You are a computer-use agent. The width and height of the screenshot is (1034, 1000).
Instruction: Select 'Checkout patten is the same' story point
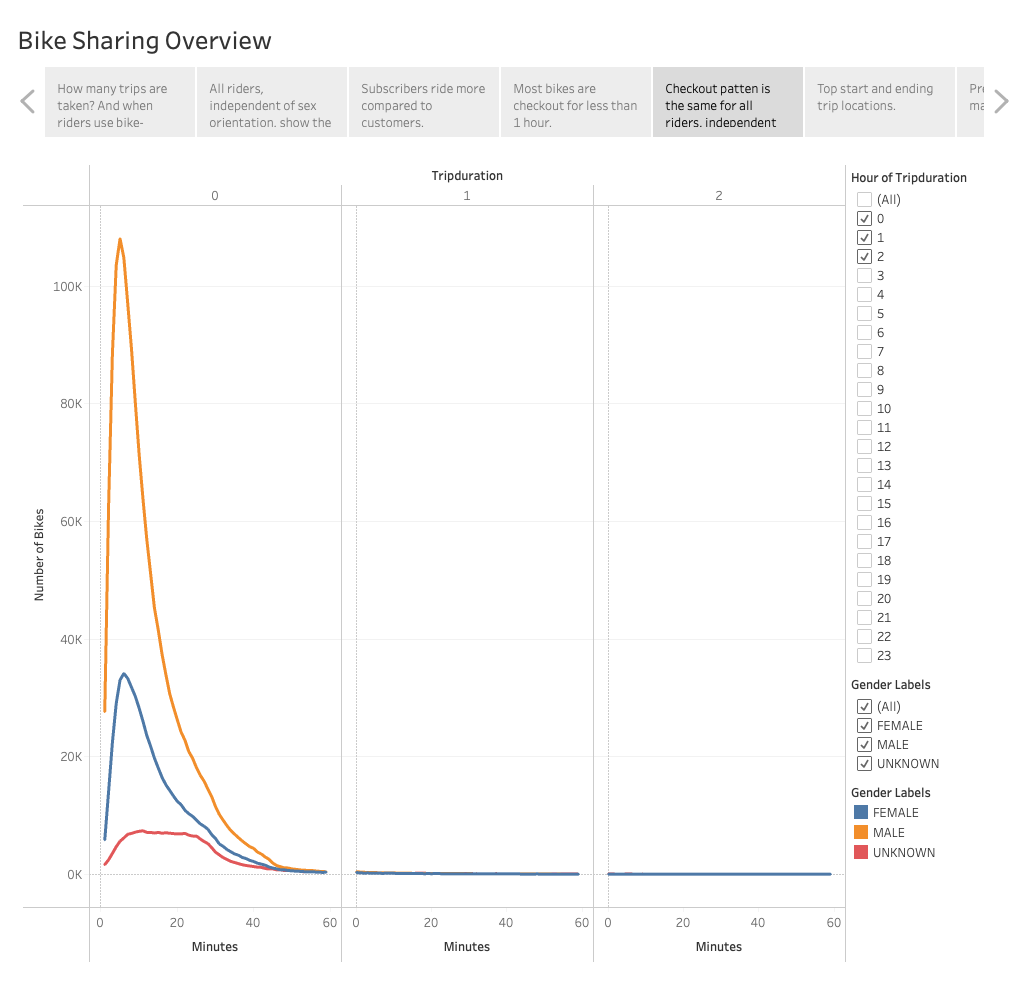[728, 102]
